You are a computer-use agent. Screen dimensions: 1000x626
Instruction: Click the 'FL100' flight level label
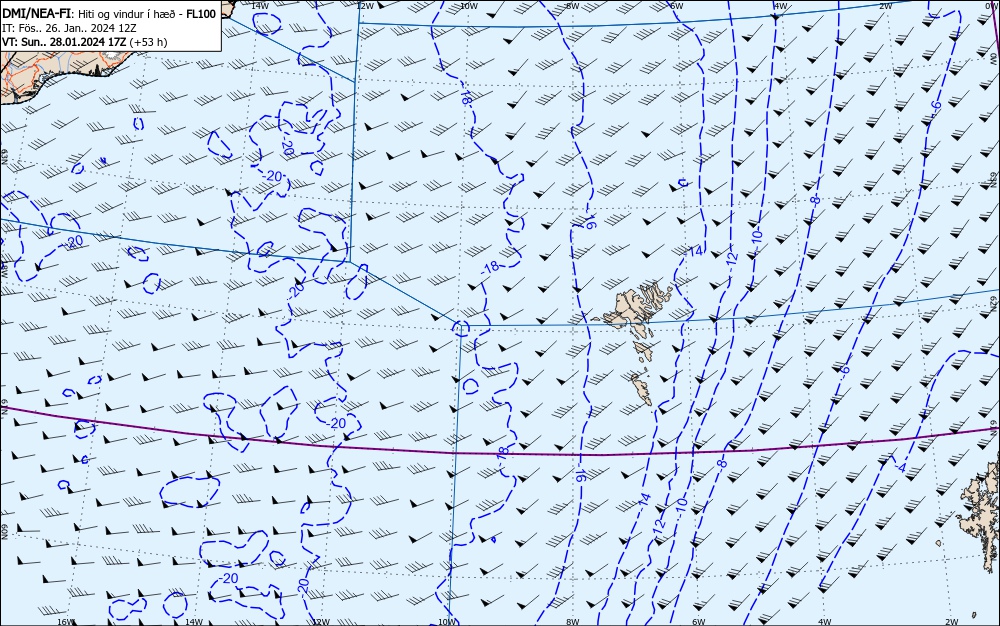point(200,14)
